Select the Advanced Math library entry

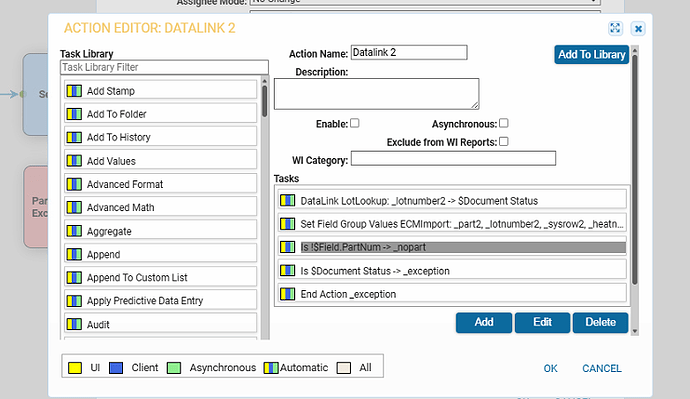pos(161,207)
